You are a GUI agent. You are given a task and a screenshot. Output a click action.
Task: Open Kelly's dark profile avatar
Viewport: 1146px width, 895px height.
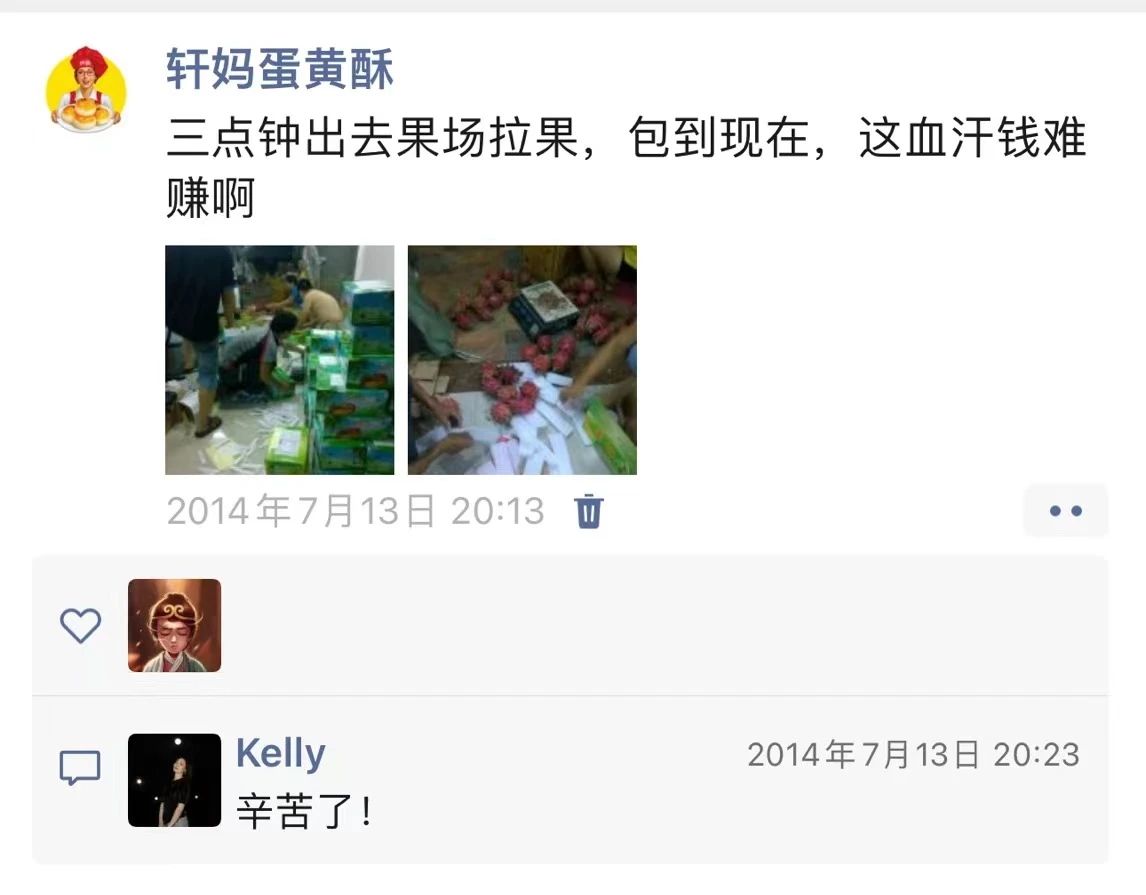(175, 780)
